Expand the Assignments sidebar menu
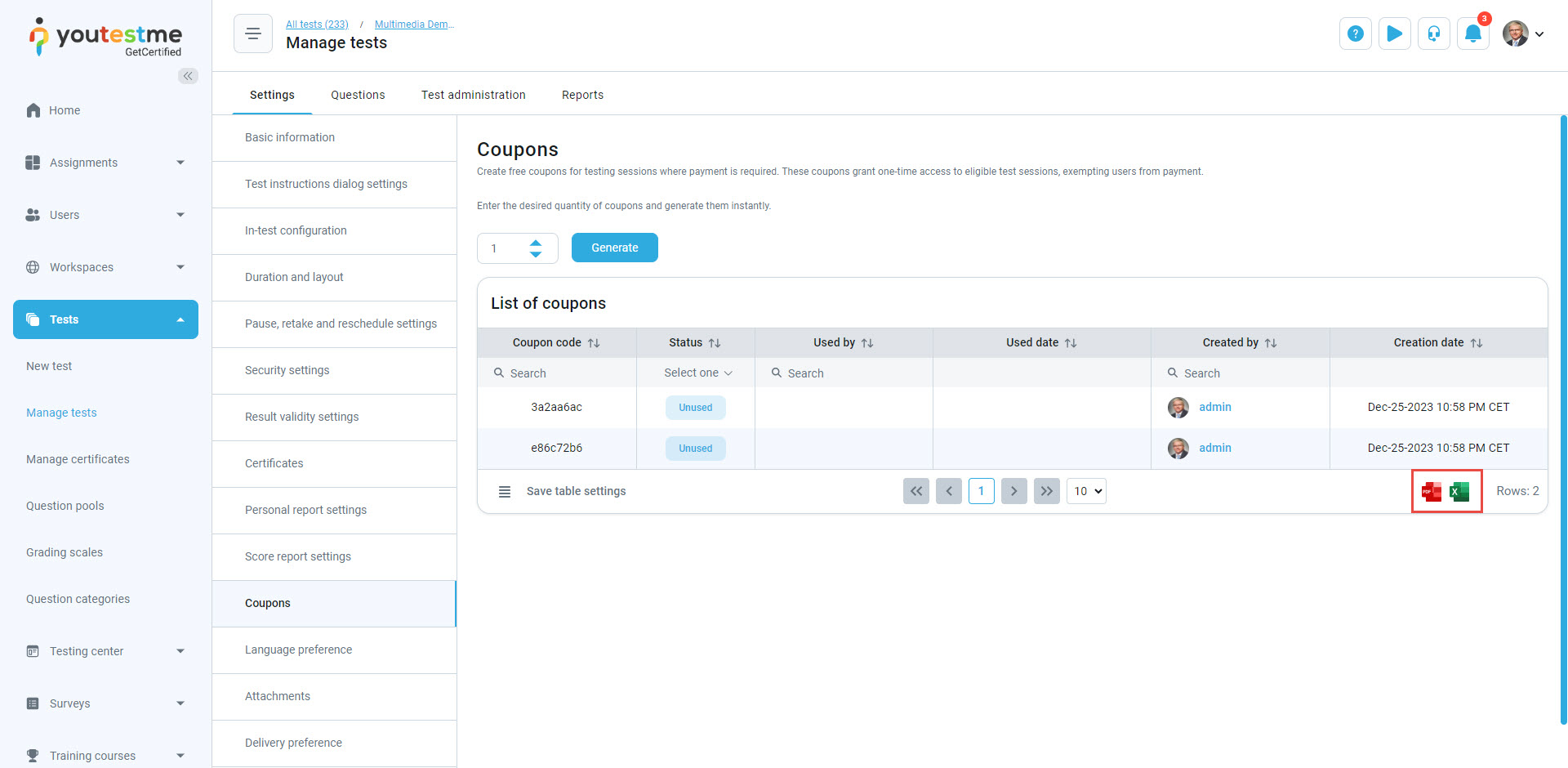Viewport: 1568px width, 768px height. coord(180,163)
